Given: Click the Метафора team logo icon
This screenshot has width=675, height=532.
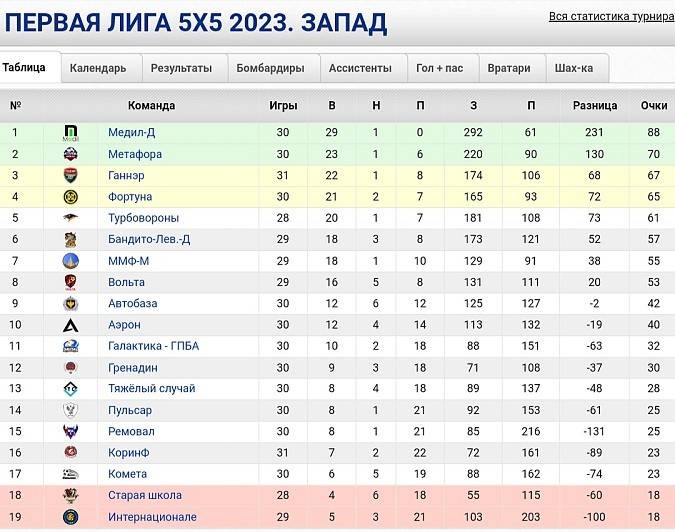Looking at the screenshot, I should [x=71, y=154].
